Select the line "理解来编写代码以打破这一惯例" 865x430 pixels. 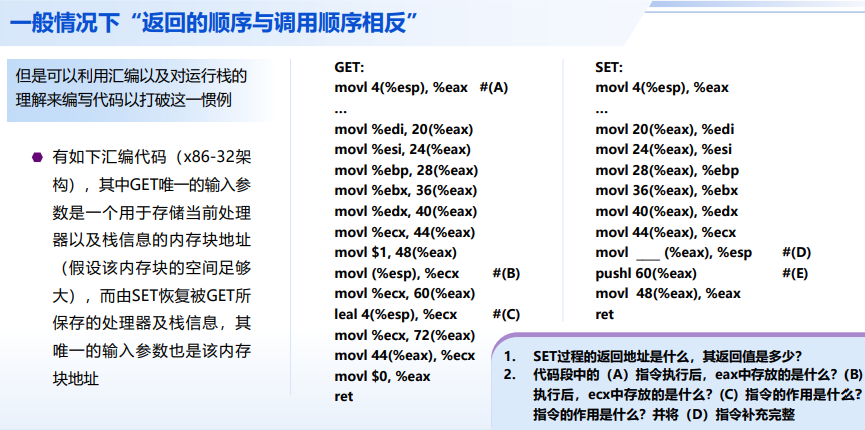[124, 100]
